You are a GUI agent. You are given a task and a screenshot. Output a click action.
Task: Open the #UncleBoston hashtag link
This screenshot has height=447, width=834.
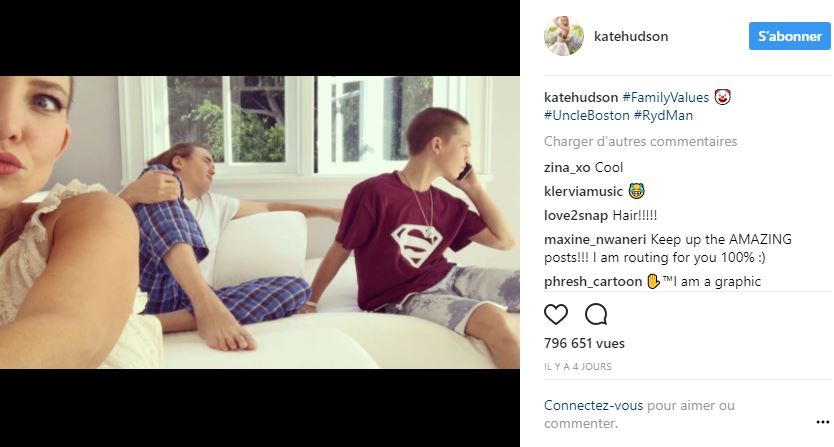coord(587,115)
